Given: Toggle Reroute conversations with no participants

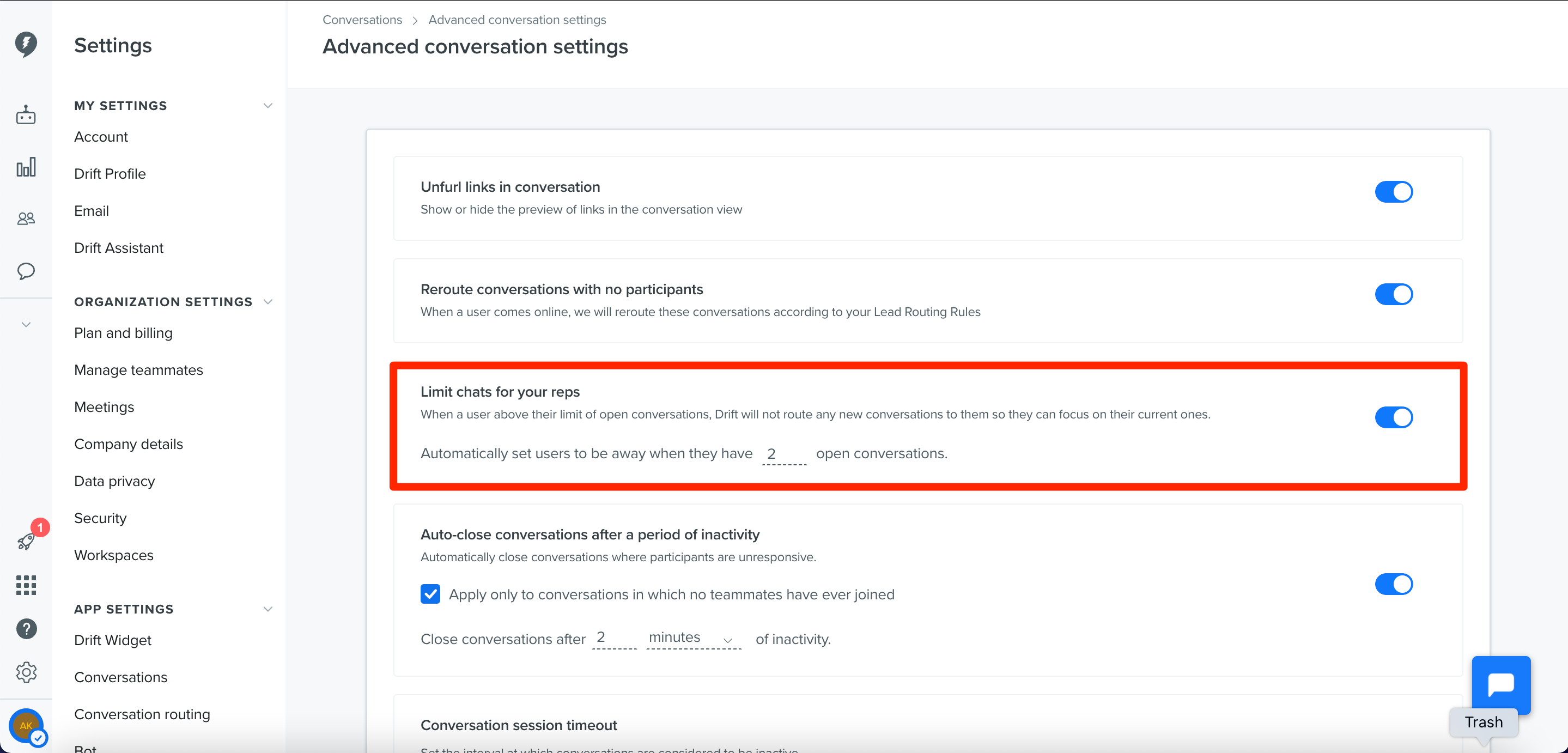Looking at the screenshot, I should click(1394, 295).
